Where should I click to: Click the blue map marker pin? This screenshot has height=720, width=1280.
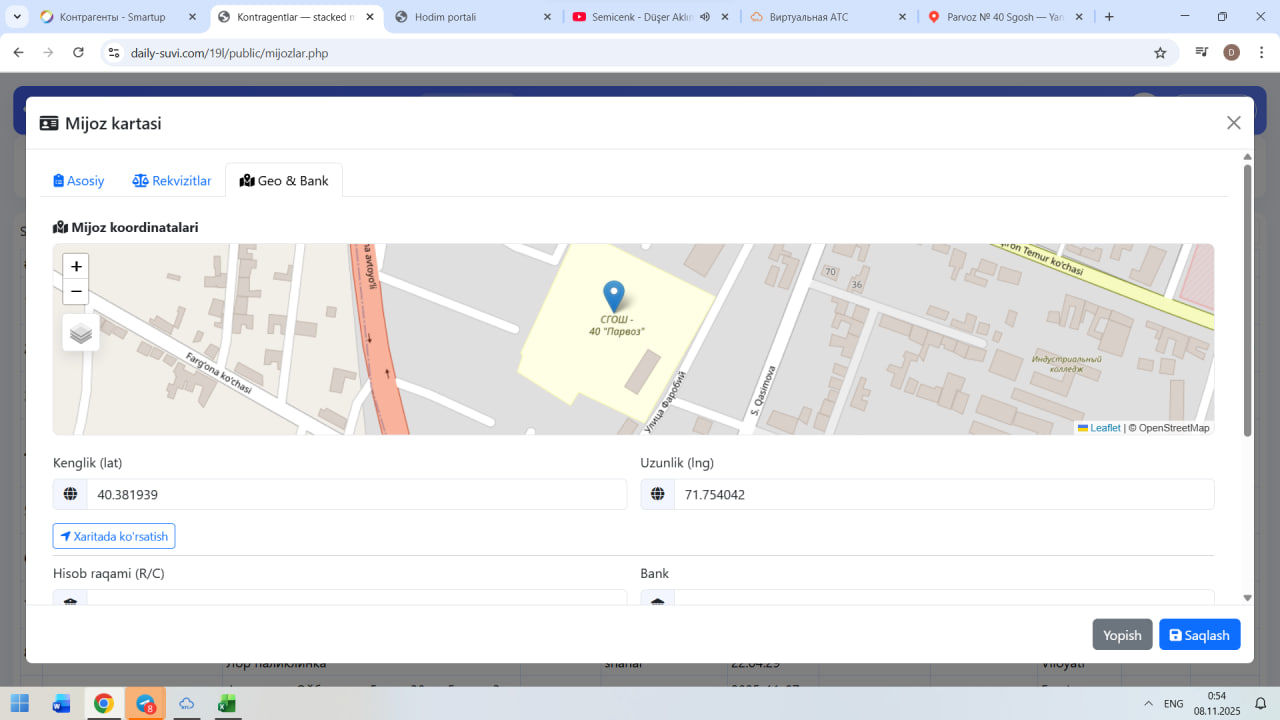(614, 296)
